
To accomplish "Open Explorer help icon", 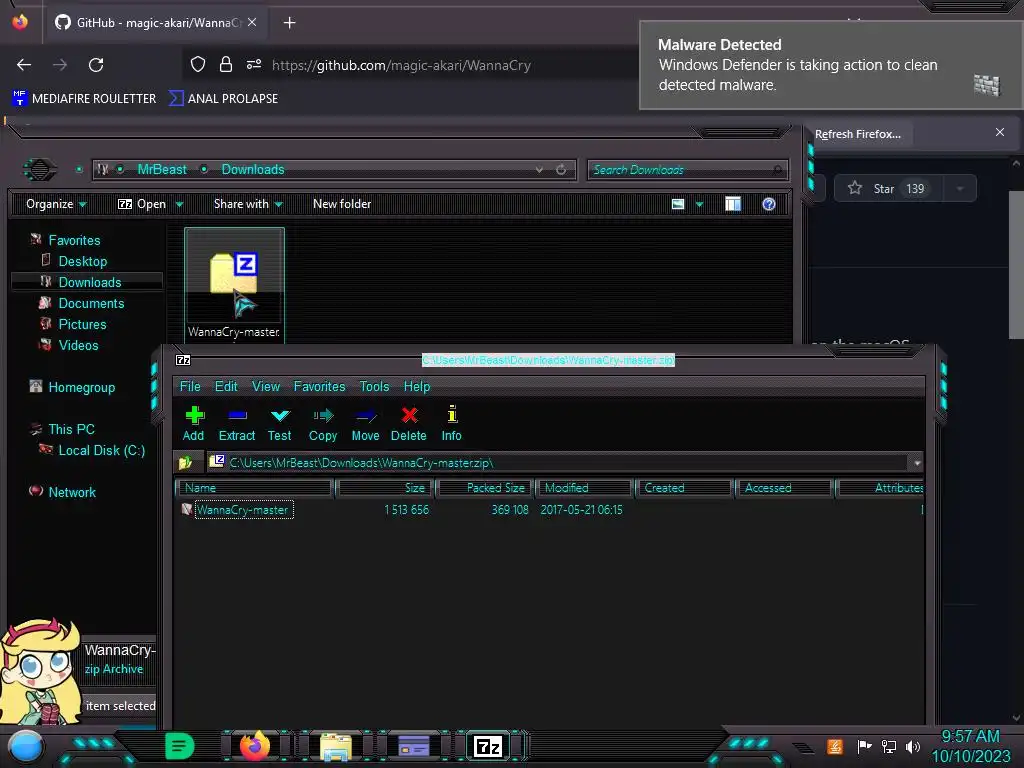I will (x=769, y=204).
